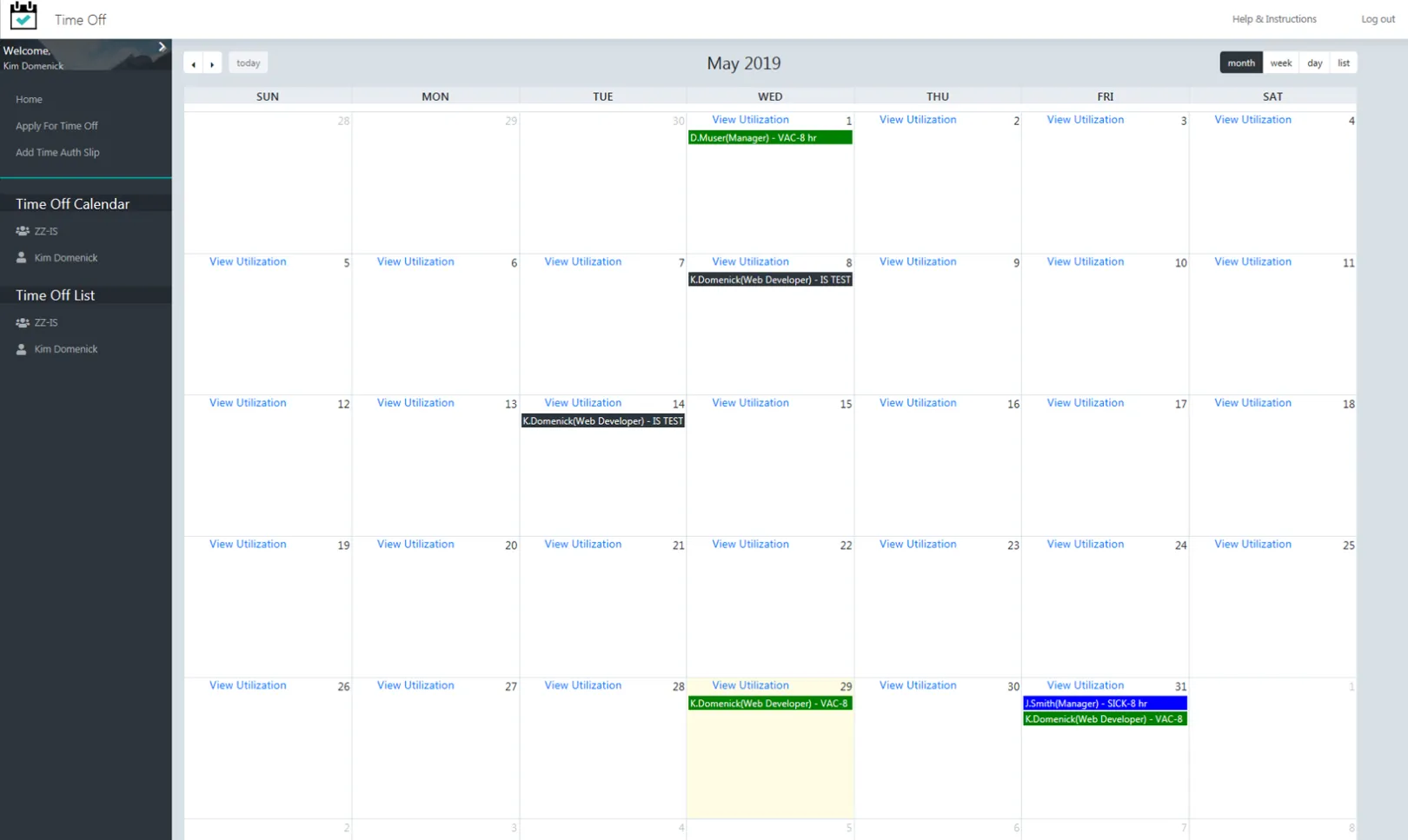The height and width of the screenshot is (840, 1408).
Task: Open K.Domenick VAC-8 event on May 29
Action: coord(770,704)
